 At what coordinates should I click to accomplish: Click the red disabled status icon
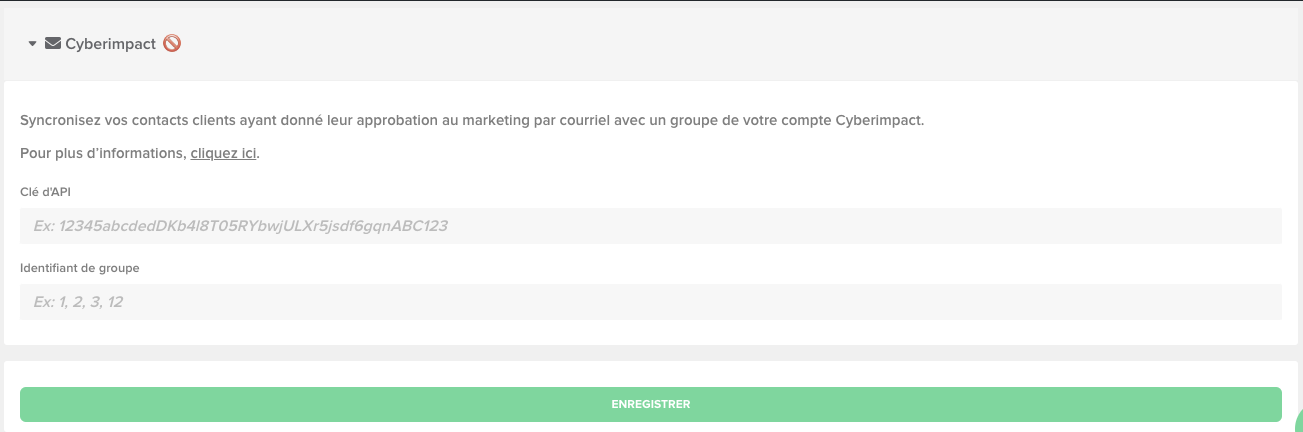pyautogui.click(x=172, y=44)
